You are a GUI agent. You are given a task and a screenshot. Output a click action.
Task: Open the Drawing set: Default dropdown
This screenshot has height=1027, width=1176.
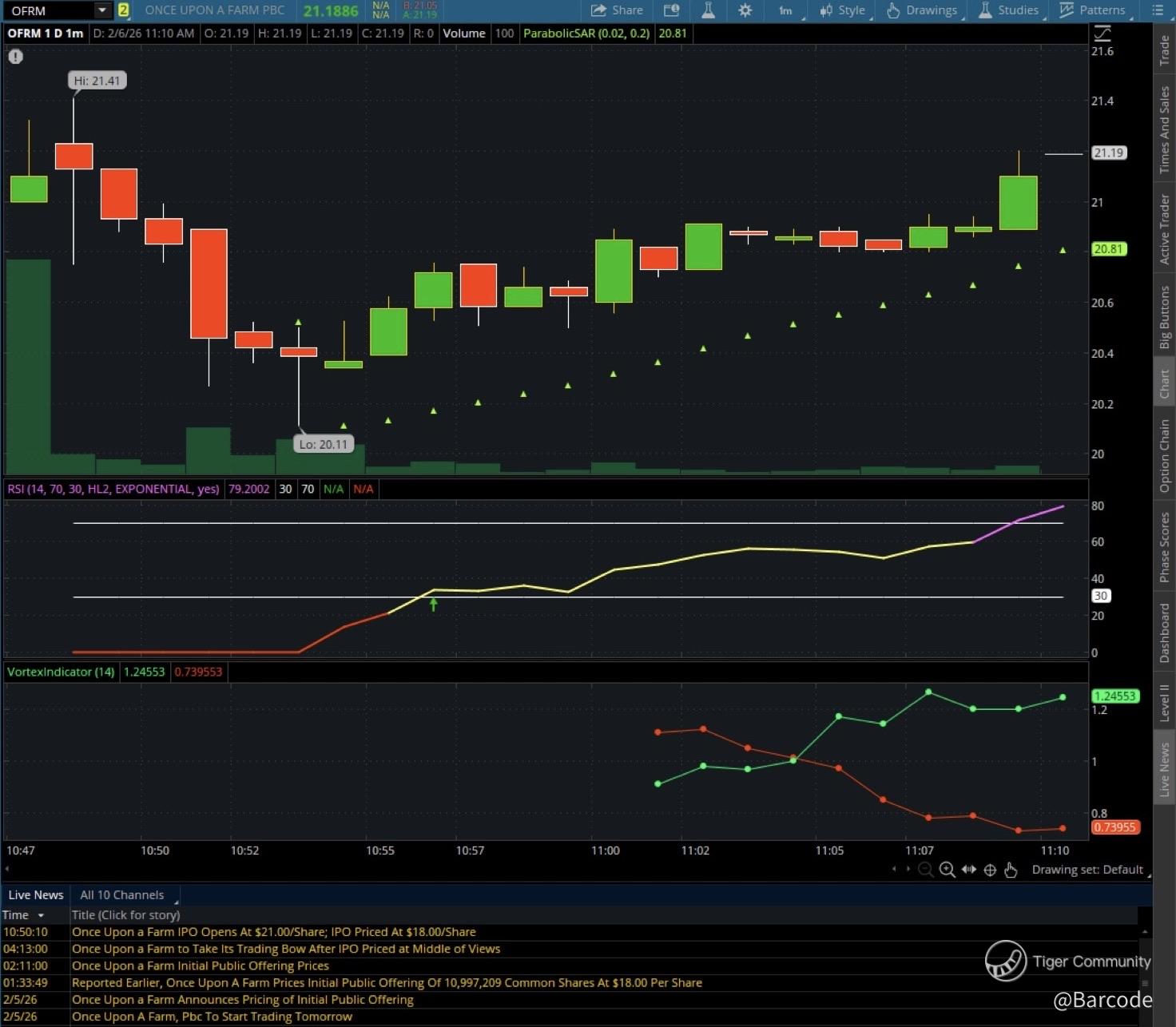click(1088, 870)
